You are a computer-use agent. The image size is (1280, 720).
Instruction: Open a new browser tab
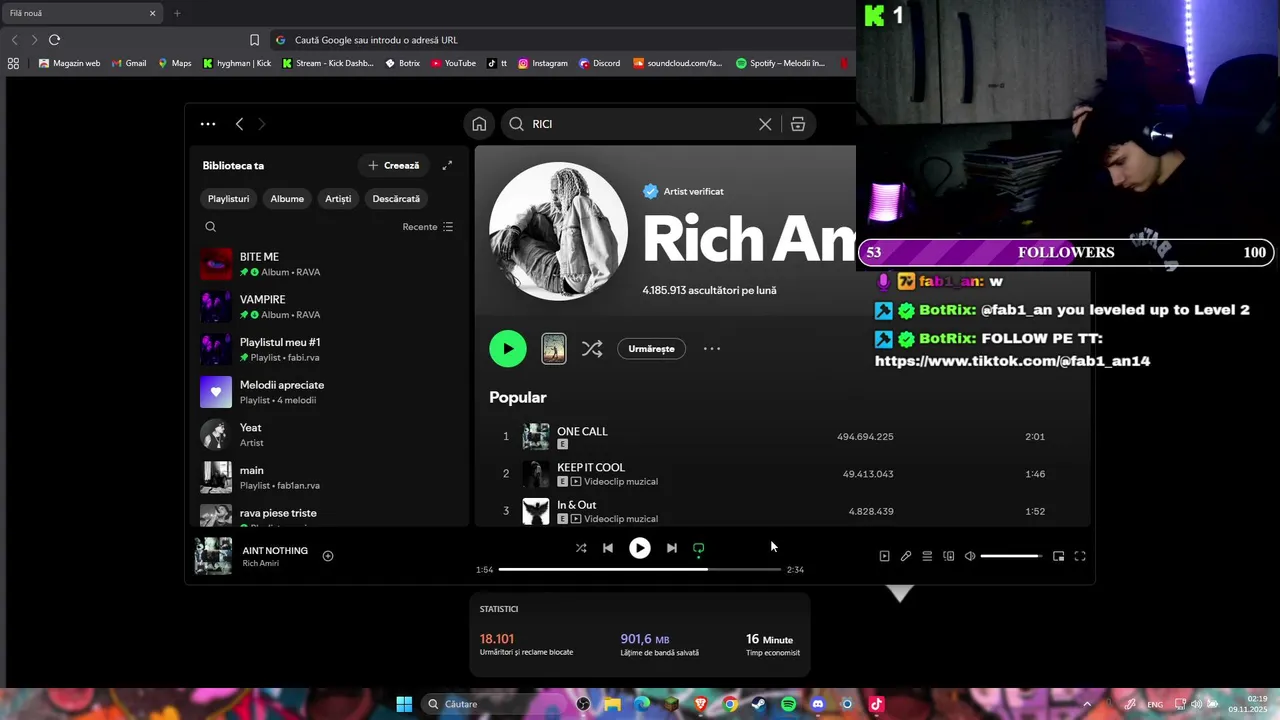click(x=177, y=13)
